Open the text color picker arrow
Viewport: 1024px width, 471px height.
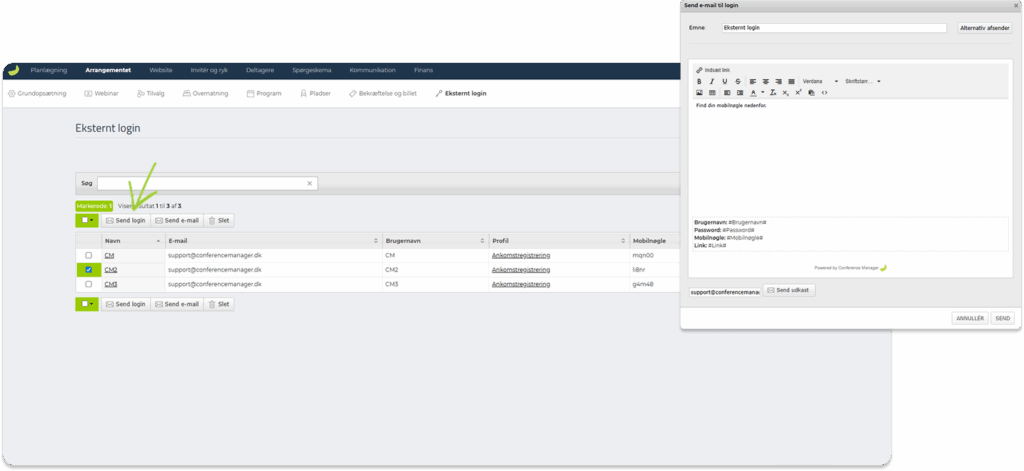click(x=763, y=92)
